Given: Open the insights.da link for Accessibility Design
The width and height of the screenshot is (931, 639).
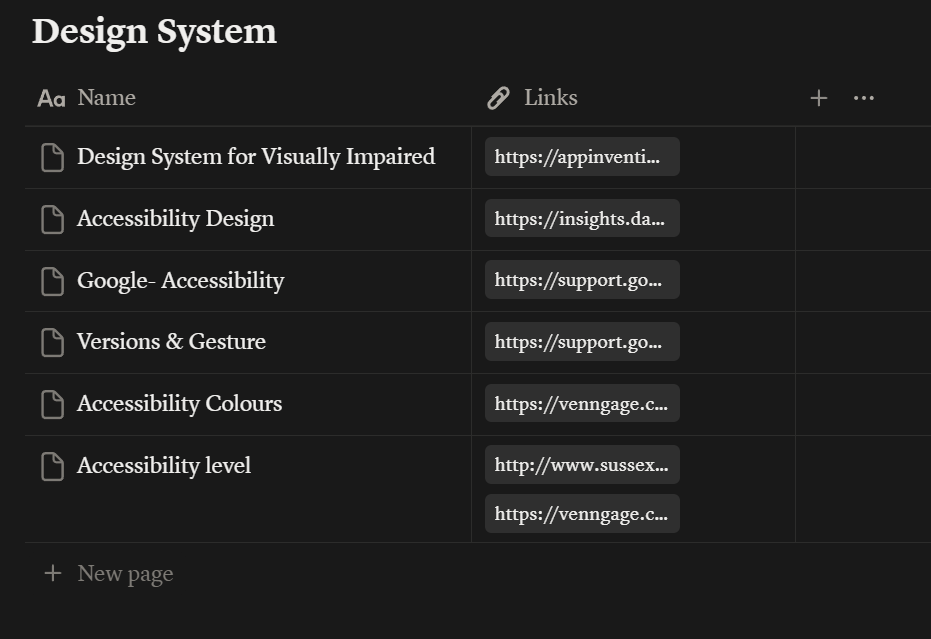Looking at the screenshot, I should (581, 218).
